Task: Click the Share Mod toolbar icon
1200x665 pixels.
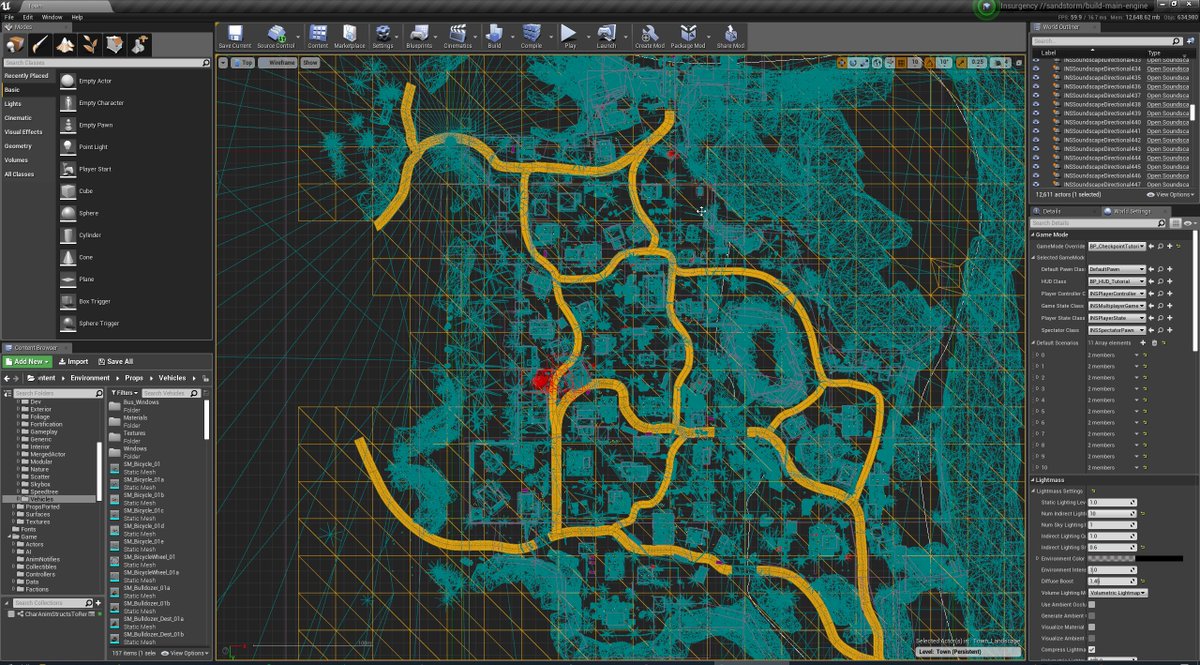Action: [x=731, y=37]
